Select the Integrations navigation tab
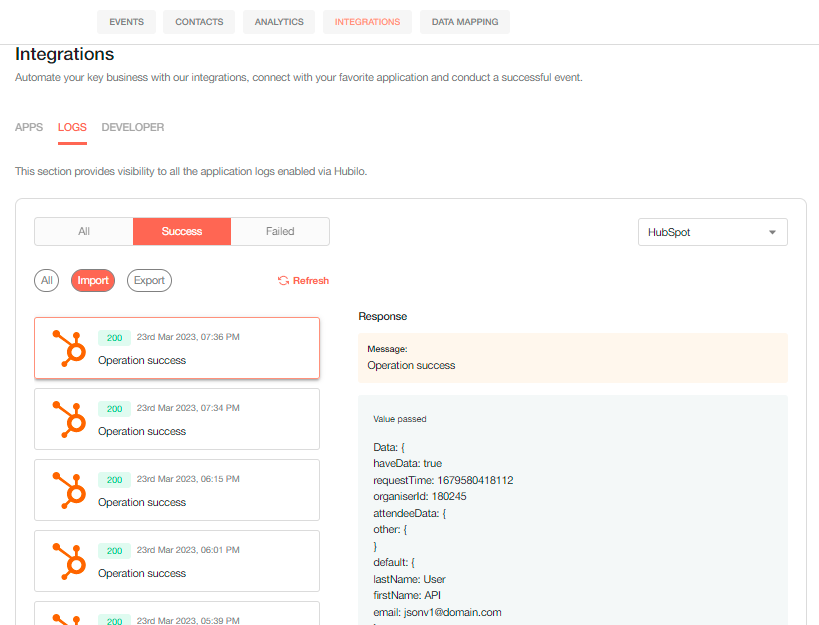 click(367, 22)
